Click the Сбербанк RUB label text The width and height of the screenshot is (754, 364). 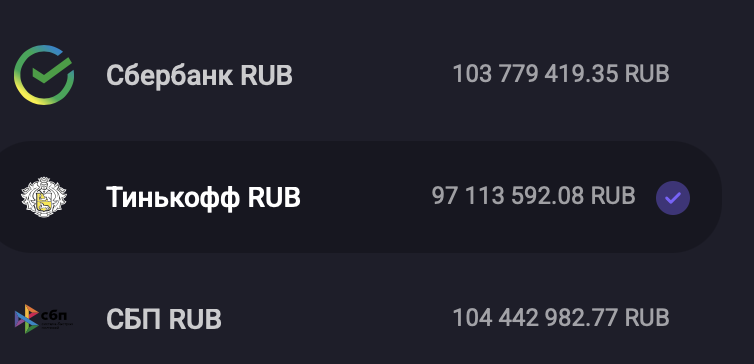click(199, 75)
